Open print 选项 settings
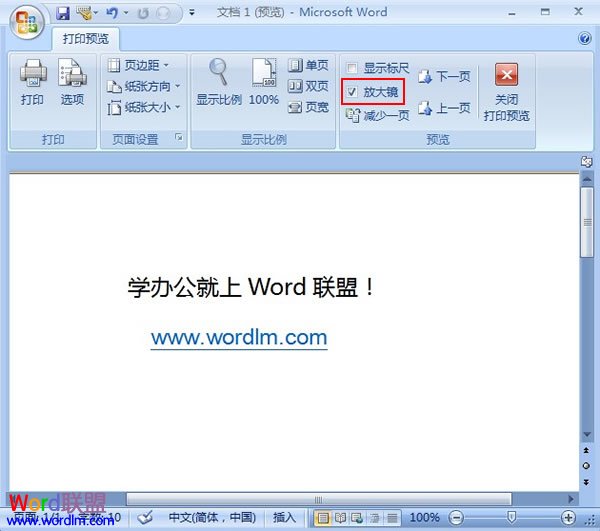This screenshot has height=531, width=600. click(72, 83)
